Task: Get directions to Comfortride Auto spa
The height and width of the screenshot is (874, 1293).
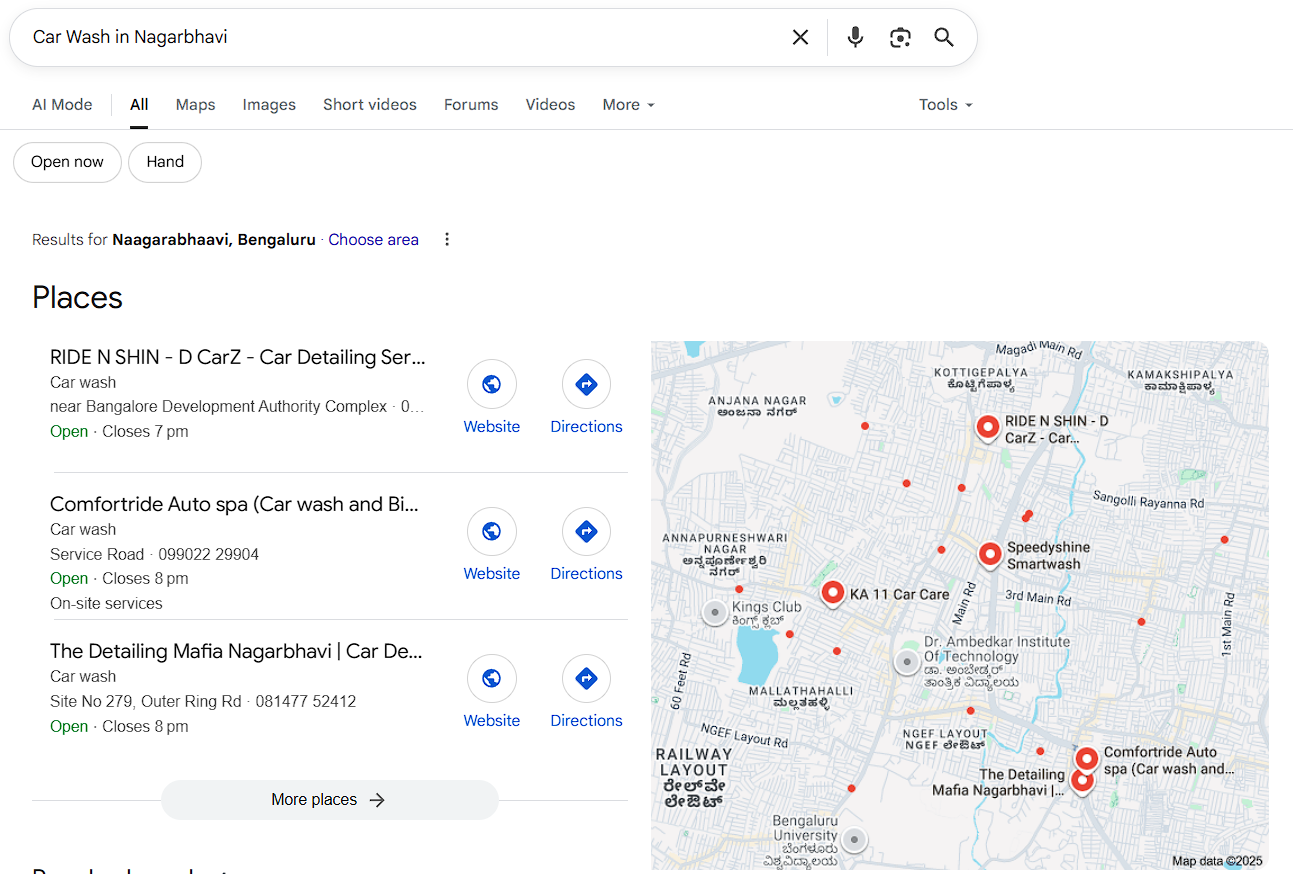Action: (x=586, y=544)
